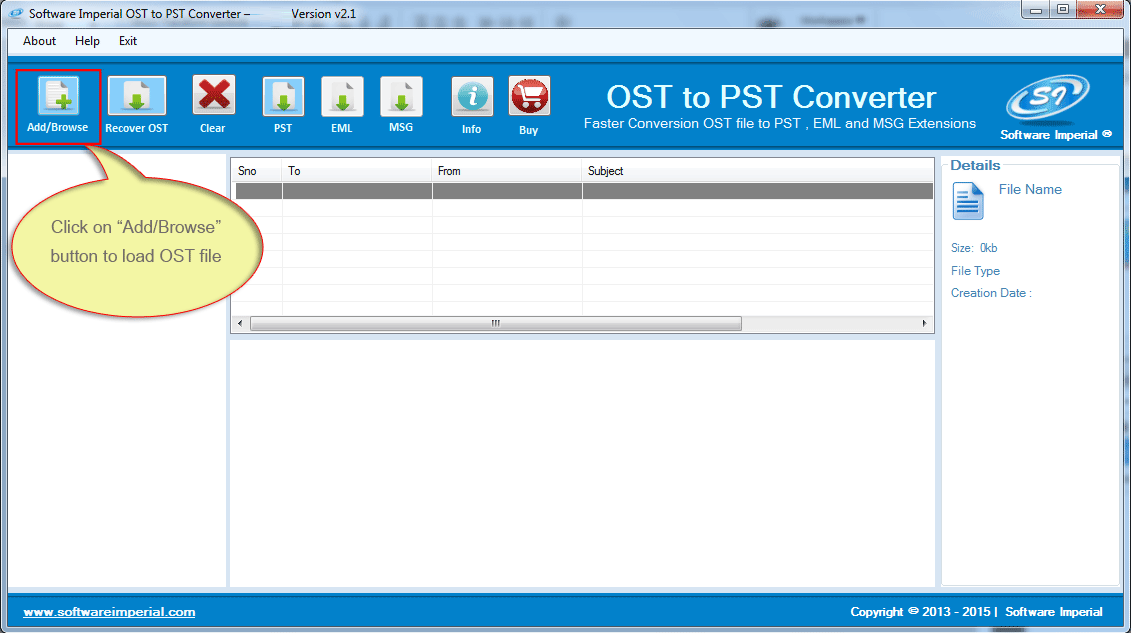Click the From column header
1131x633 pixels.
click(x=506, y=171)
